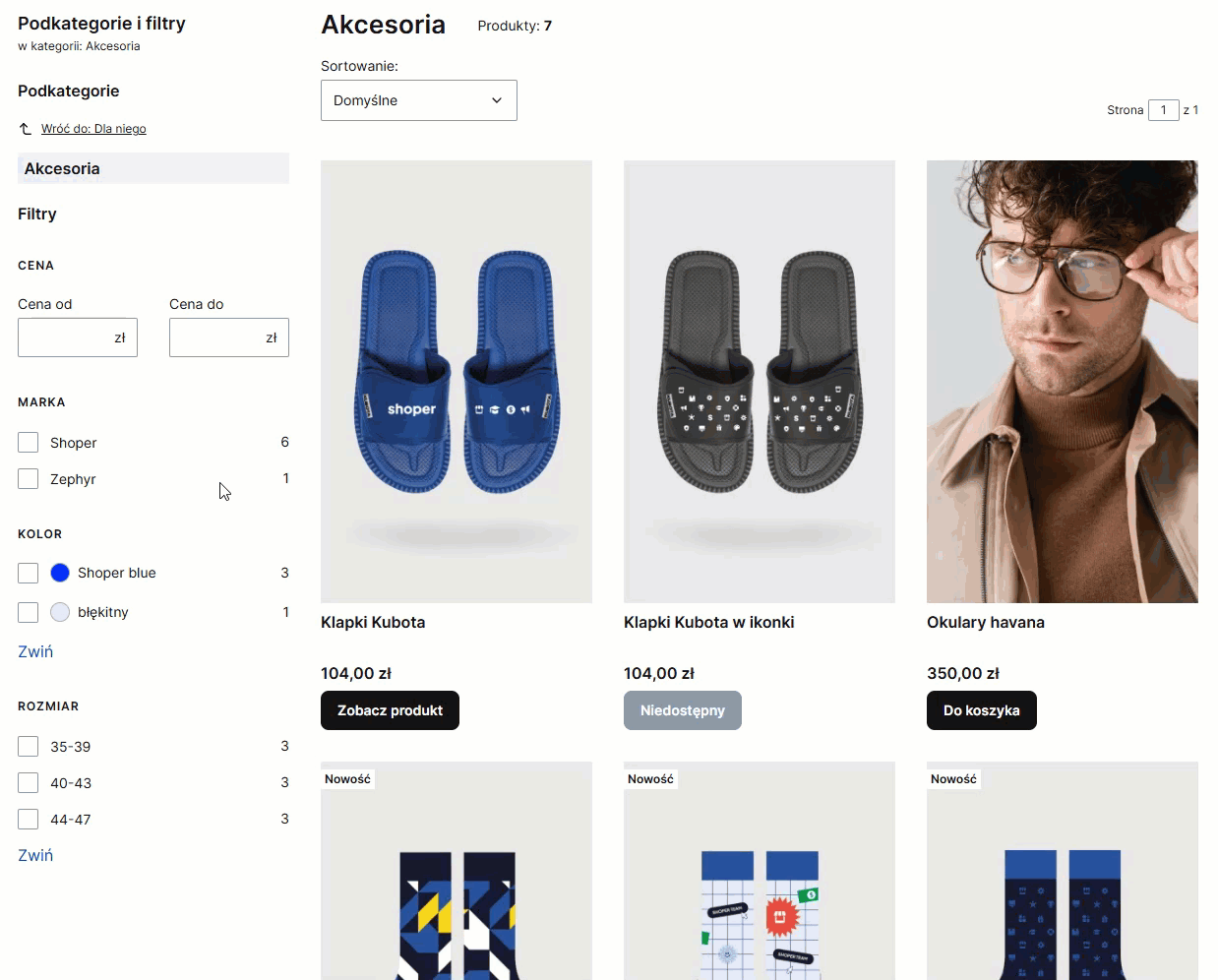Click the Cena od input field
1218x980 pixels.
tap(78, 337)
